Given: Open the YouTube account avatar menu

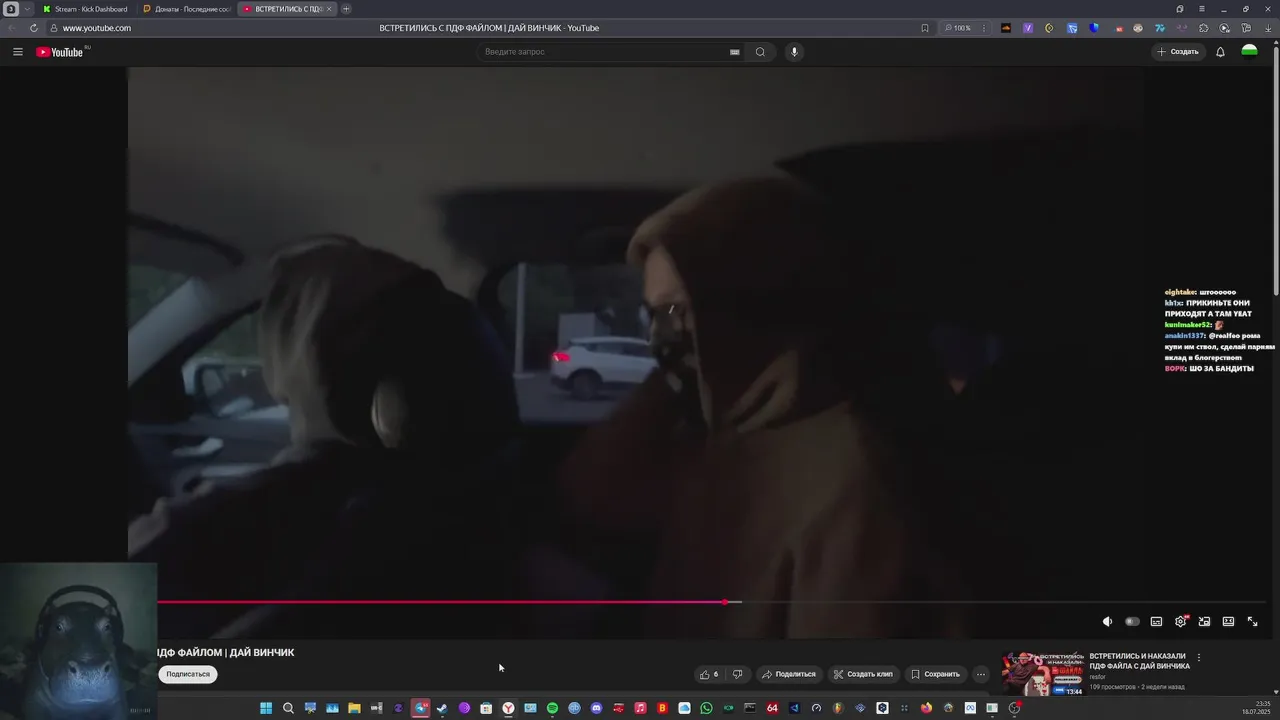Looking at the screenshot, I should tap(1249, 52).
